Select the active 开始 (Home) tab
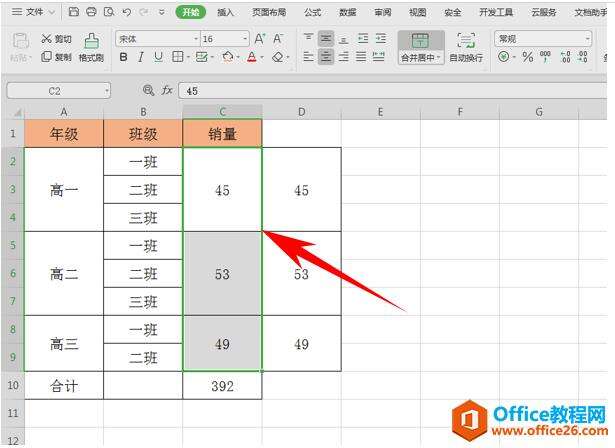 point(191,12)
